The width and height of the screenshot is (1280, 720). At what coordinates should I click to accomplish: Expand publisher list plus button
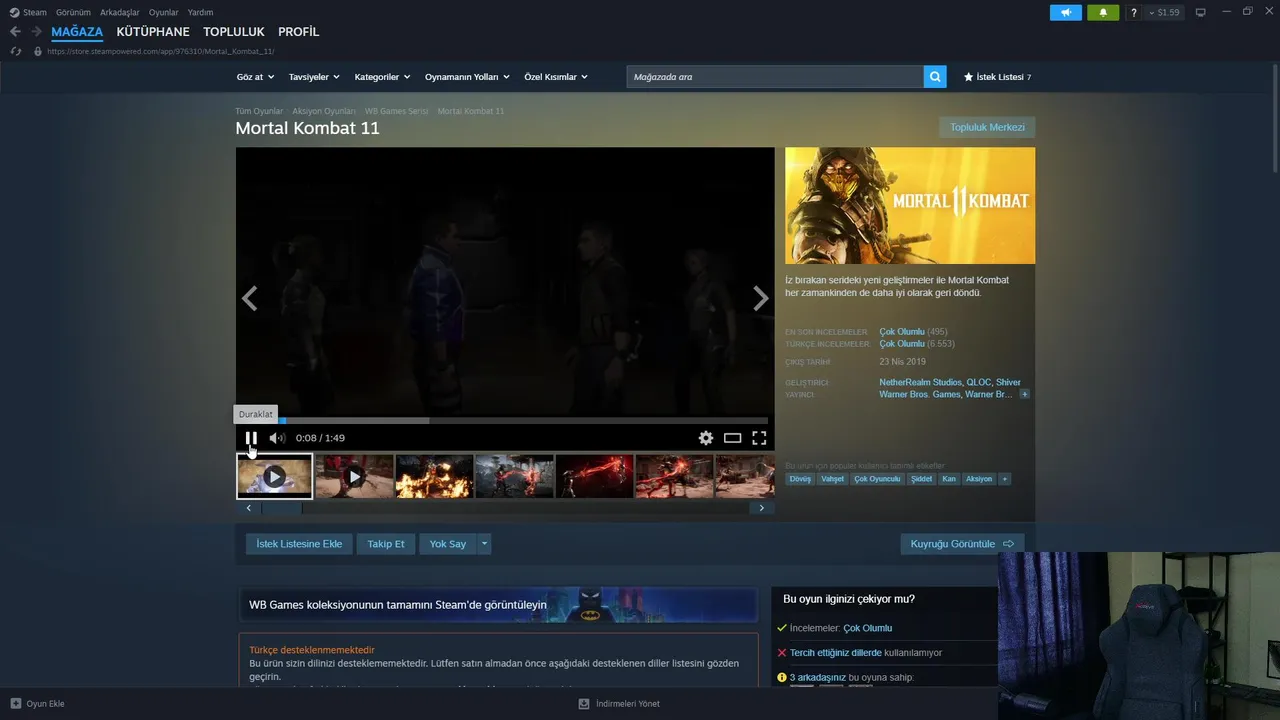pos(1024,394)
